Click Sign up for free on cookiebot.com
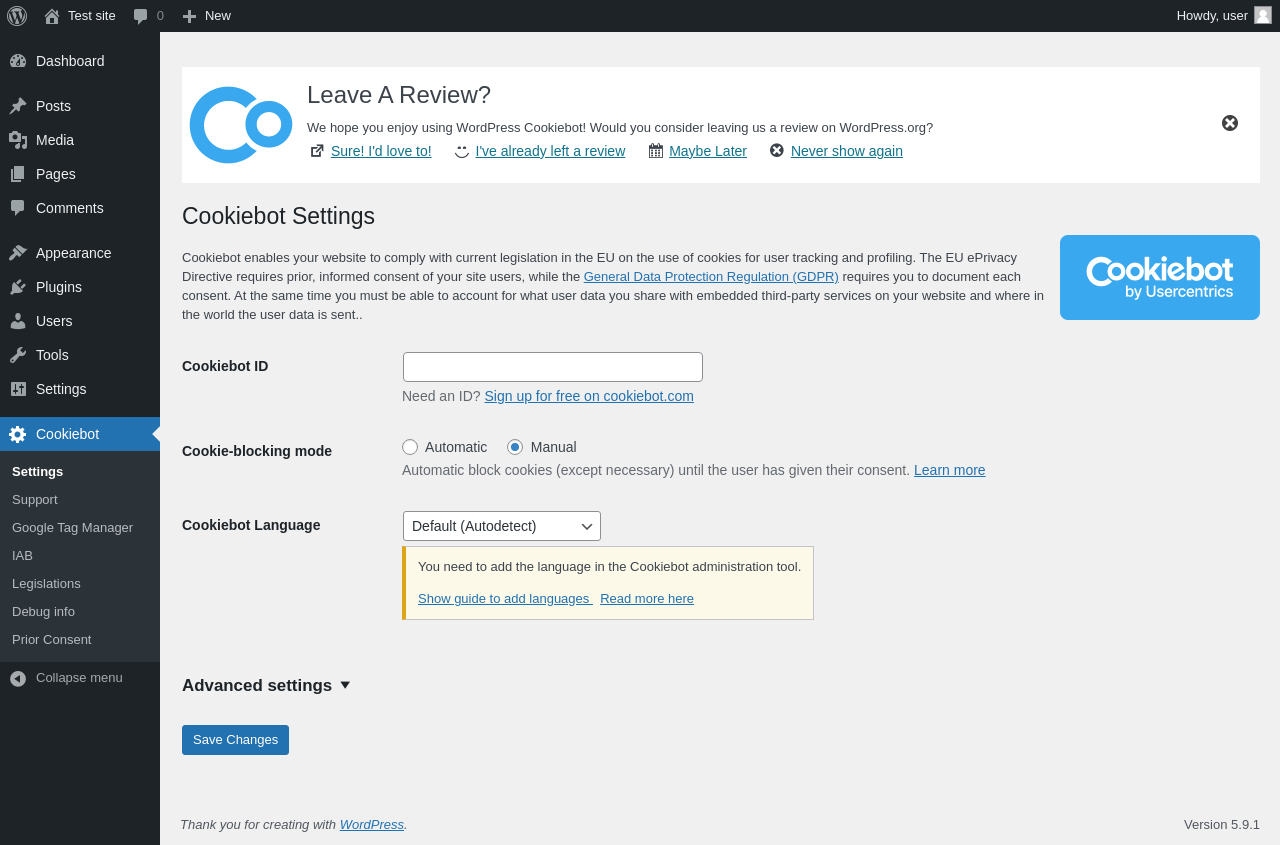This screenshot has height=845, width=1280. coord(589,396)
